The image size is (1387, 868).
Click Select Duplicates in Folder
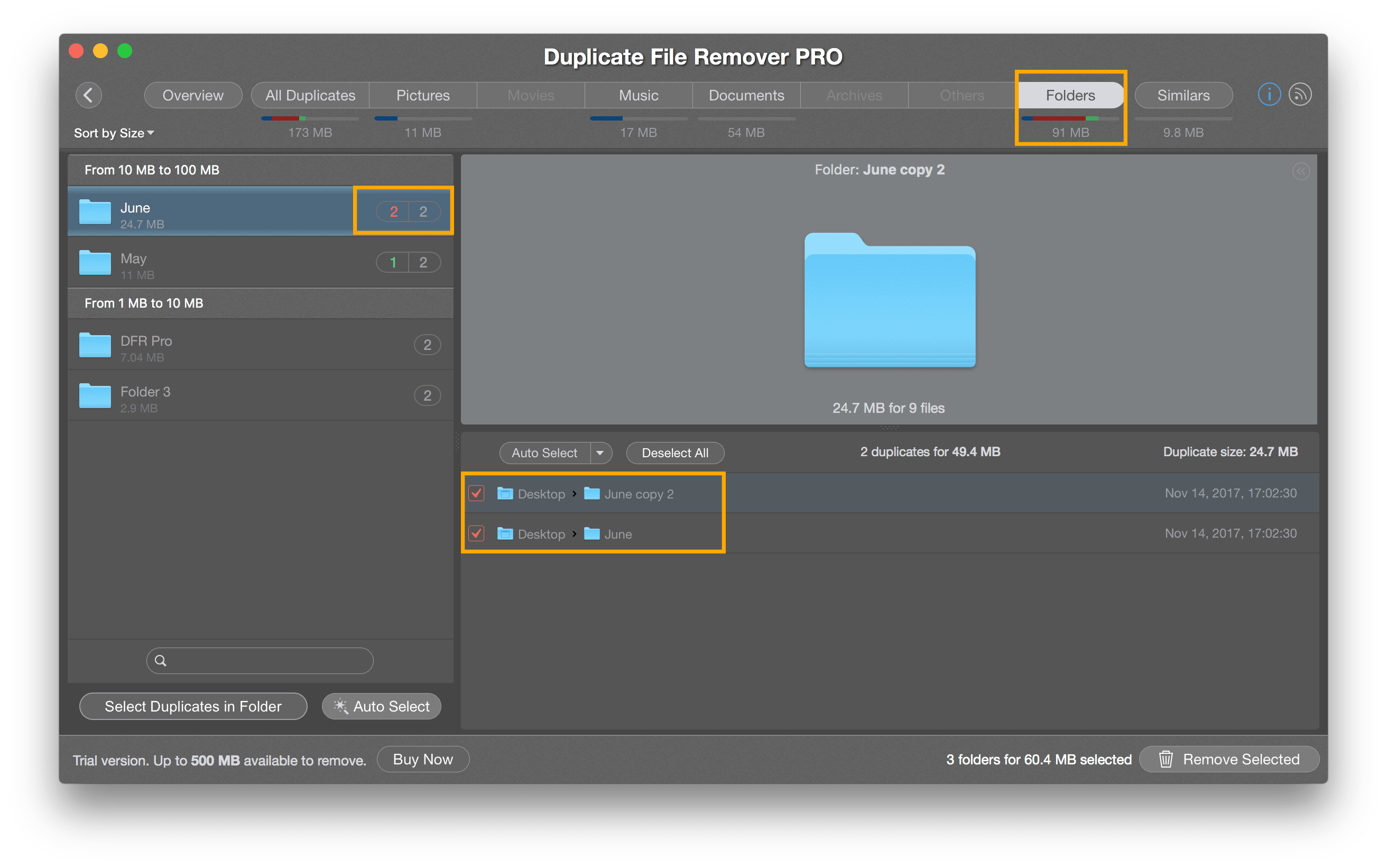click(x=193, y=706)
